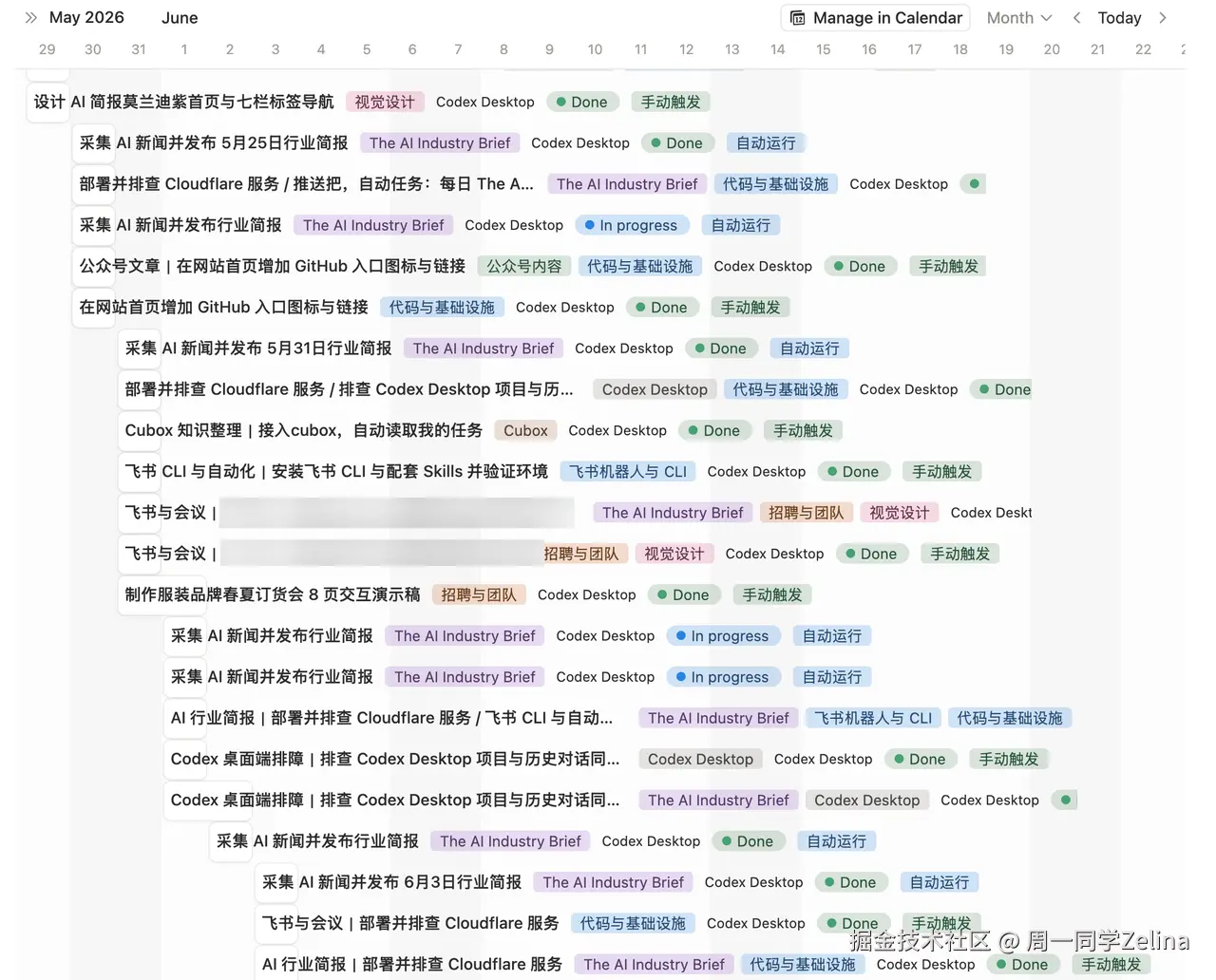Open the 制作服装品牌春夏订货会 item
This screenshot has height=980, width=1216.
[x=273, y=594]
